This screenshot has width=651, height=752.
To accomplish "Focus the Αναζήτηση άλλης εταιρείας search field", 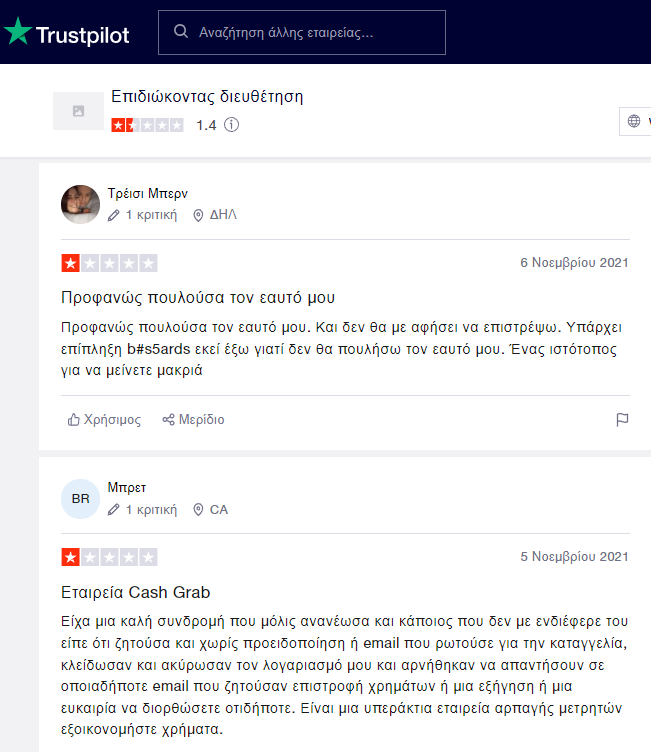I will pyautogui.click(x=302, y=32).
